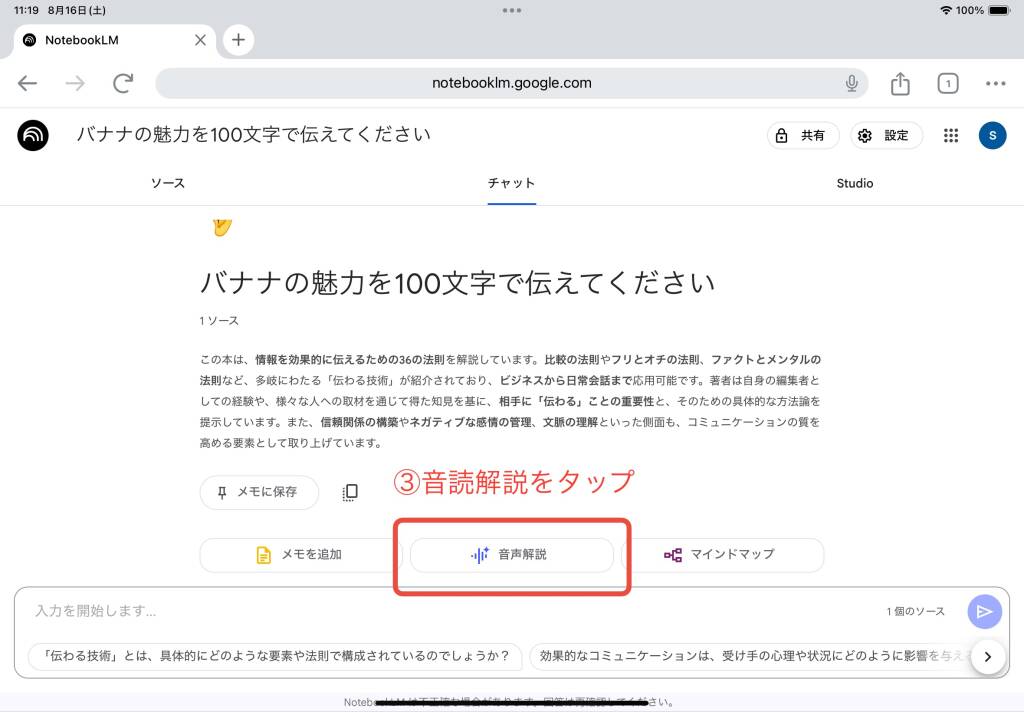Tap the 音声解説 button
The height and width of the screenshot is (712, 1024).
coord(511,555)
